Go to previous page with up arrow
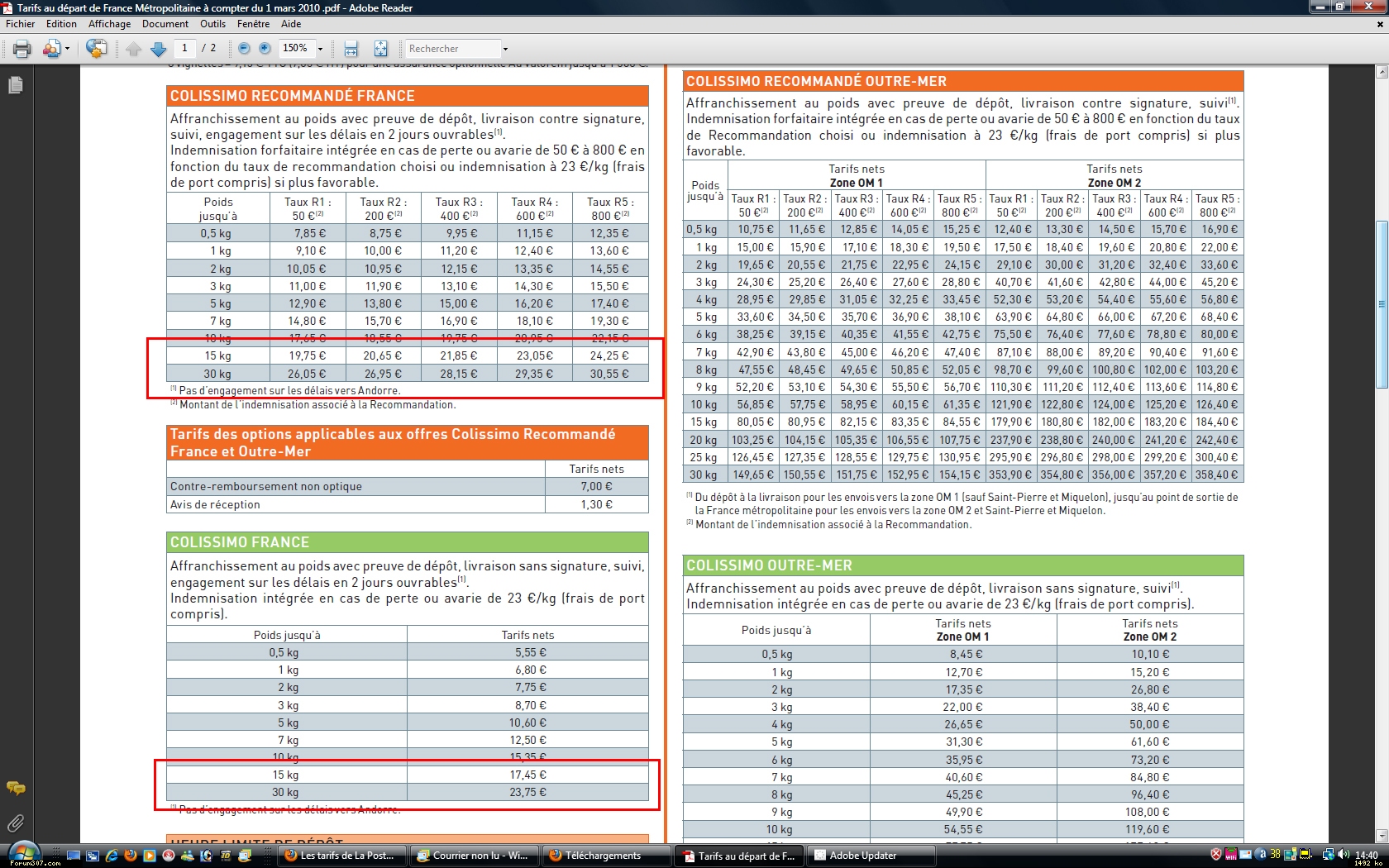This screenshot has width=1389, height=868. point(134,49)
